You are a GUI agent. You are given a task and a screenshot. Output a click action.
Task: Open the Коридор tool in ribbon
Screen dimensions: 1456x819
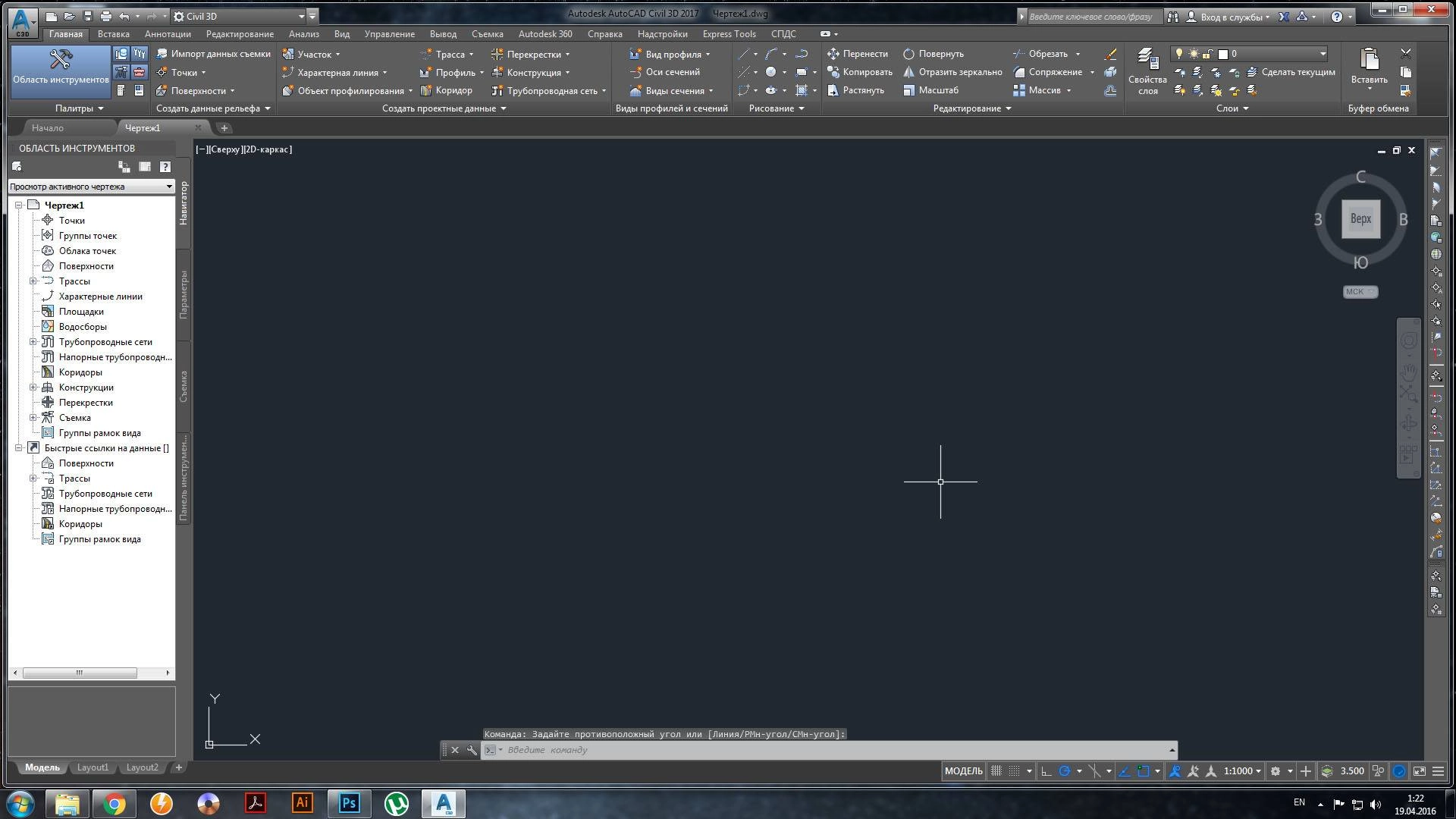pyautogui.click(x=447, y=90)
